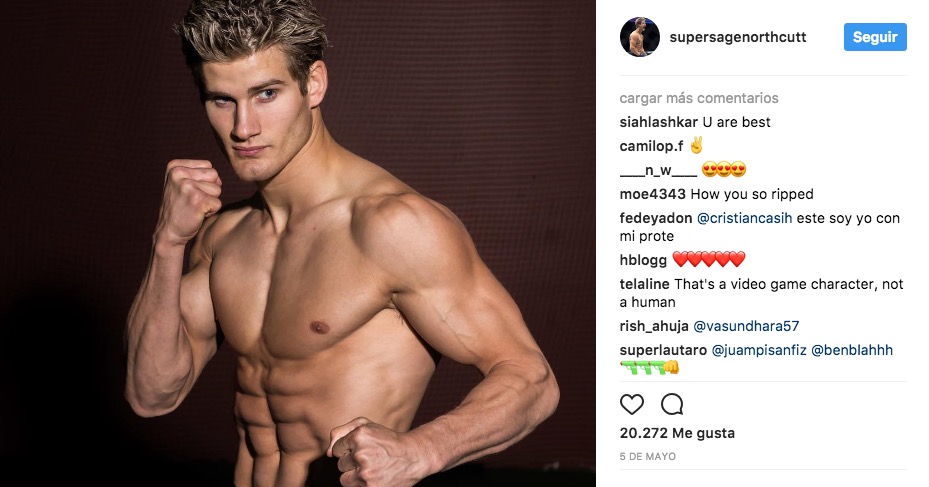View the 20.272 Me gusta likes list

[x=677, y=433]
